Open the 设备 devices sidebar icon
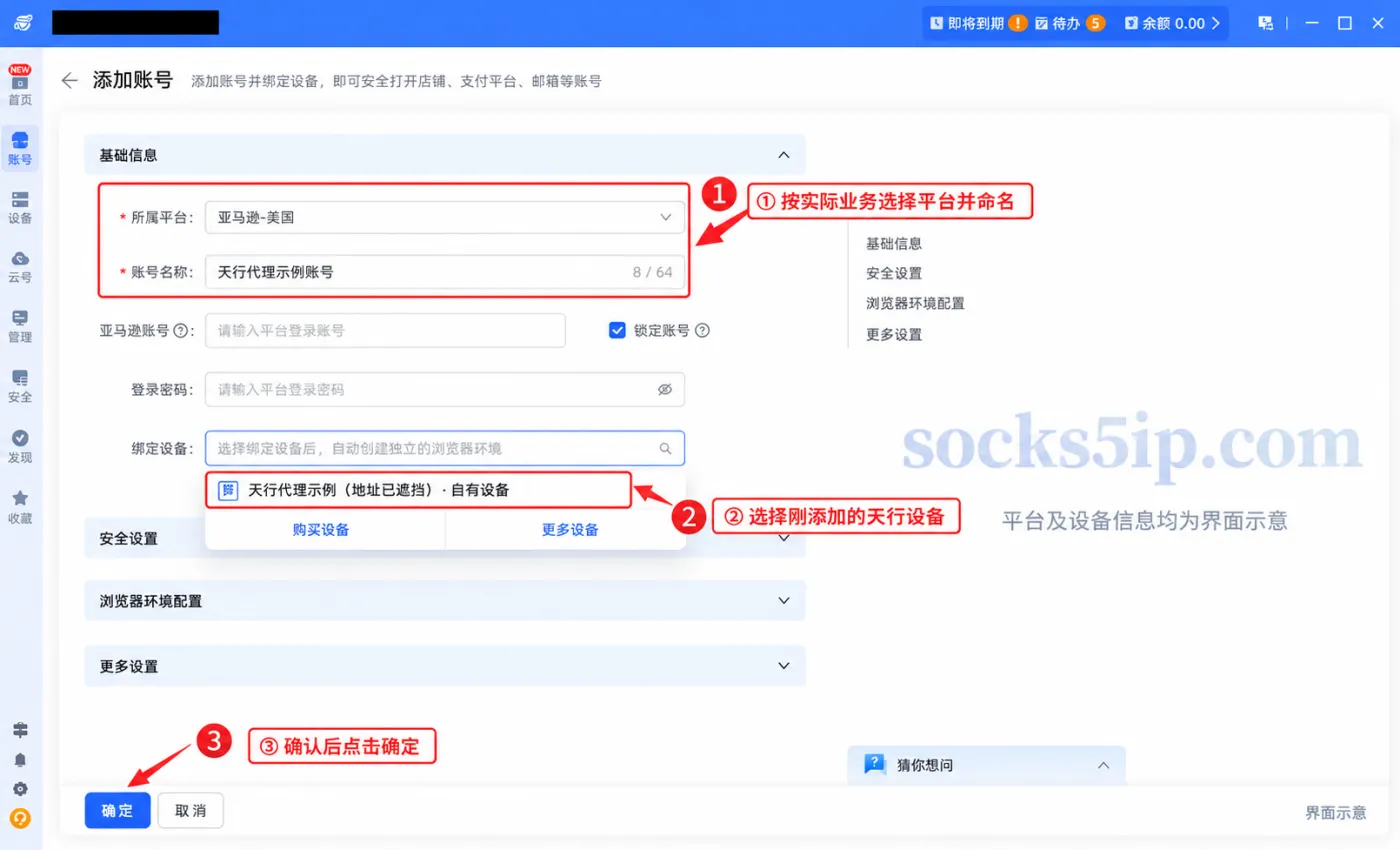 point(20,207)
